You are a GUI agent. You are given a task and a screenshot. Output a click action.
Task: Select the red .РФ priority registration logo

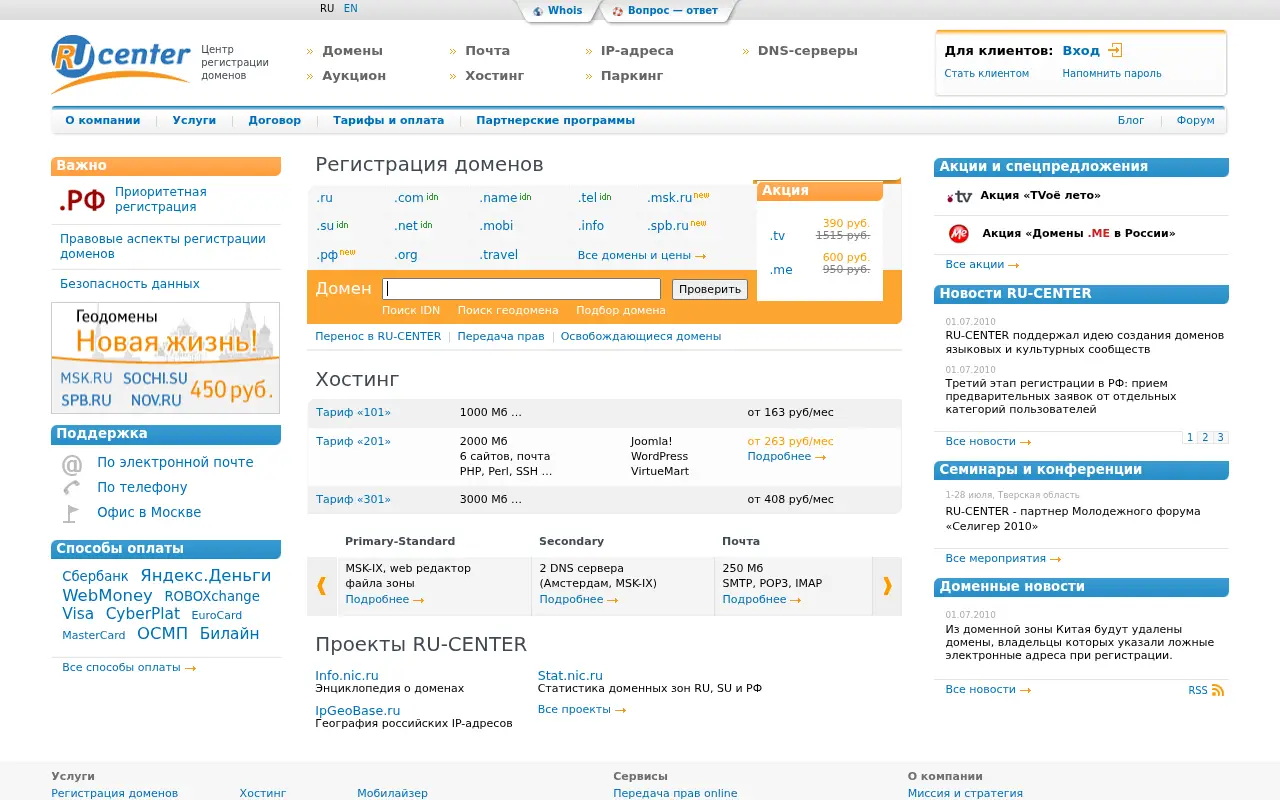82,200
